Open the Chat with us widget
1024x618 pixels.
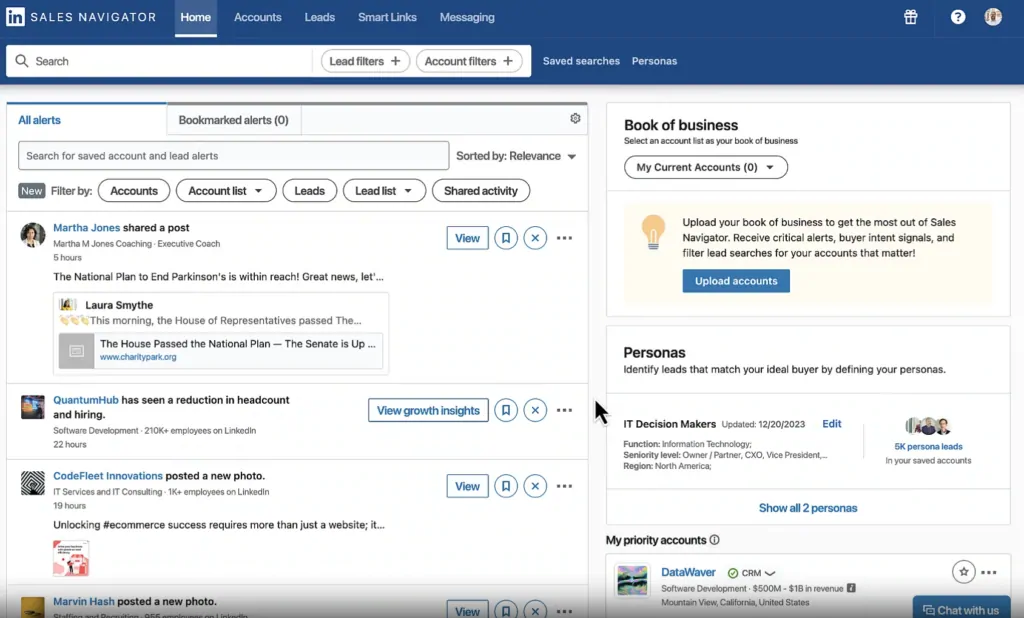click(961, 609)
